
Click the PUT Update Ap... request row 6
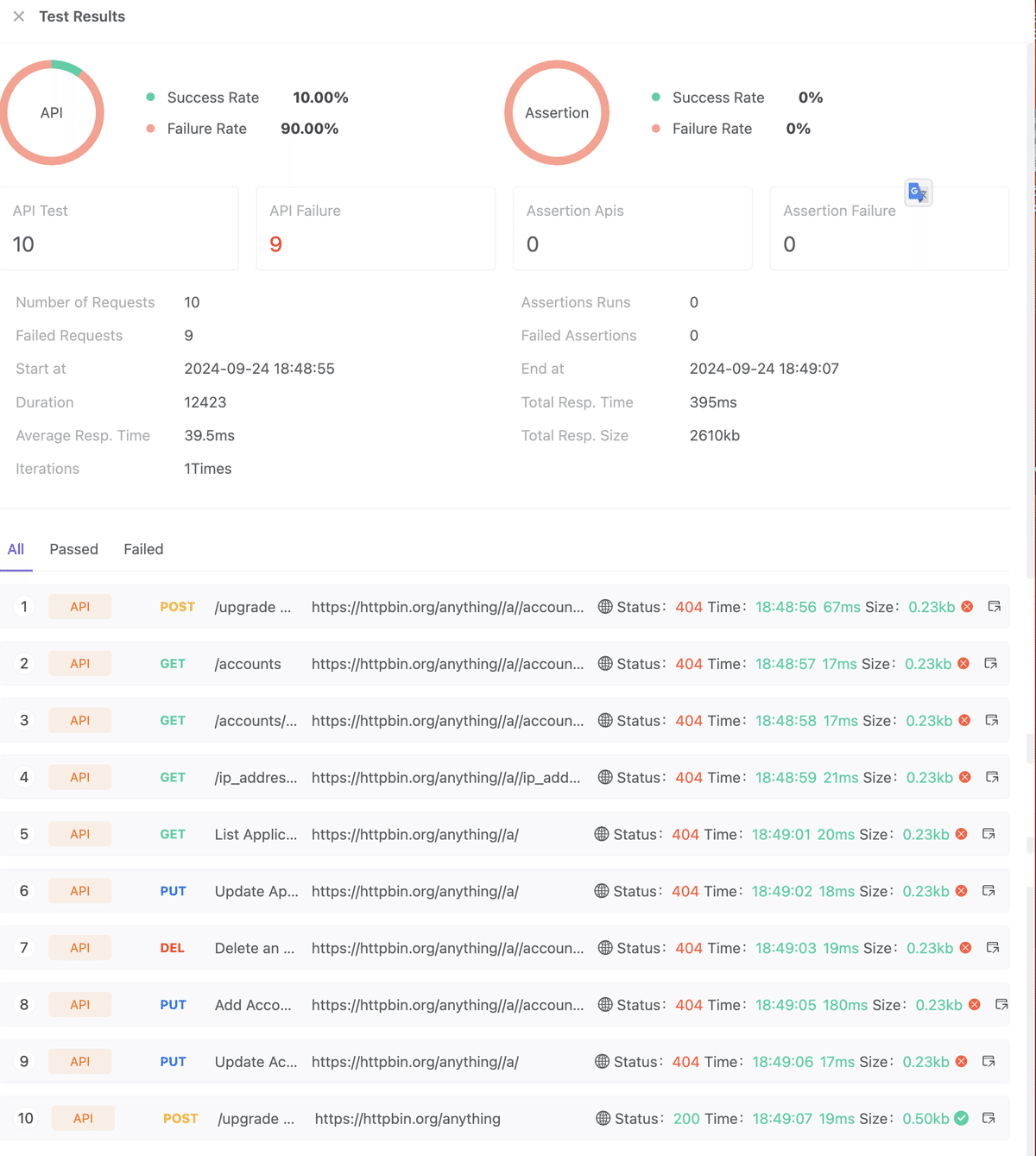(256, 891)
